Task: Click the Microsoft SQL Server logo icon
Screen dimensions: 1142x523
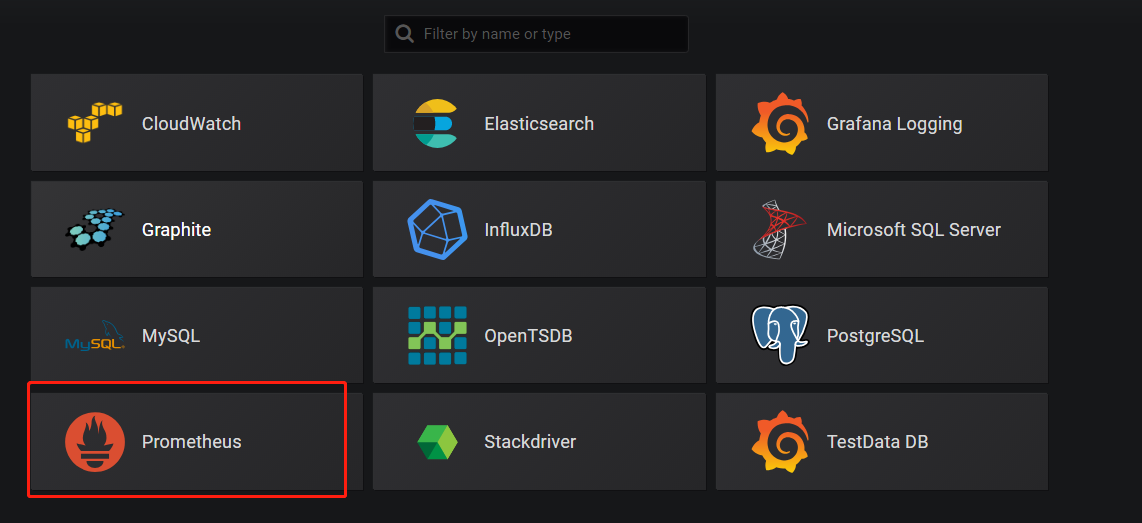Action: click(x=779, y=229)
